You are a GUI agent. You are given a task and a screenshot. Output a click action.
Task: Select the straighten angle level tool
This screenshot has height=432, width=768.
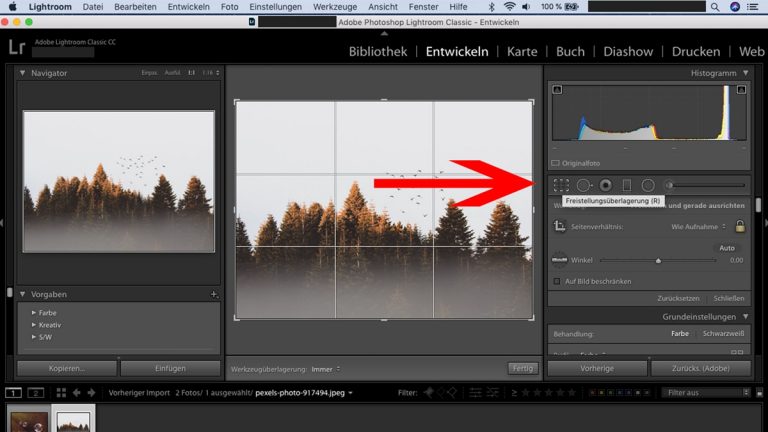coord(560,260)
